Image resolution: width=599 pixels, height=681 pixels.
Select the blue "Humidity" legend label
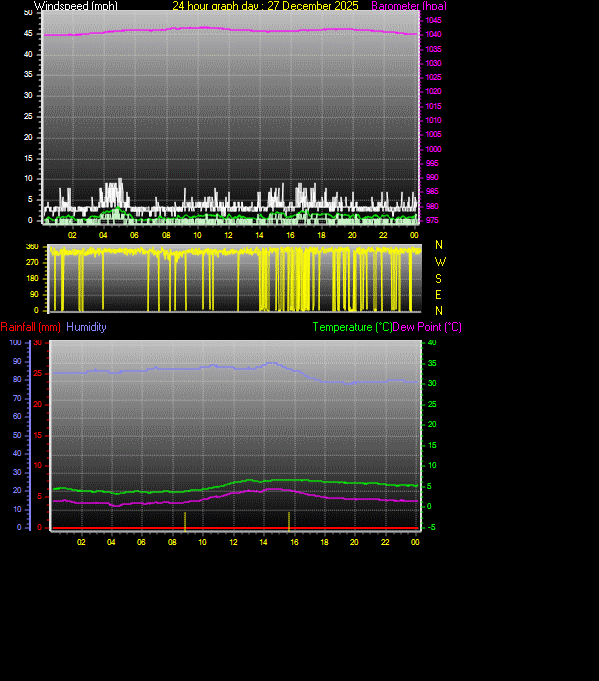[x=86, y=327]
